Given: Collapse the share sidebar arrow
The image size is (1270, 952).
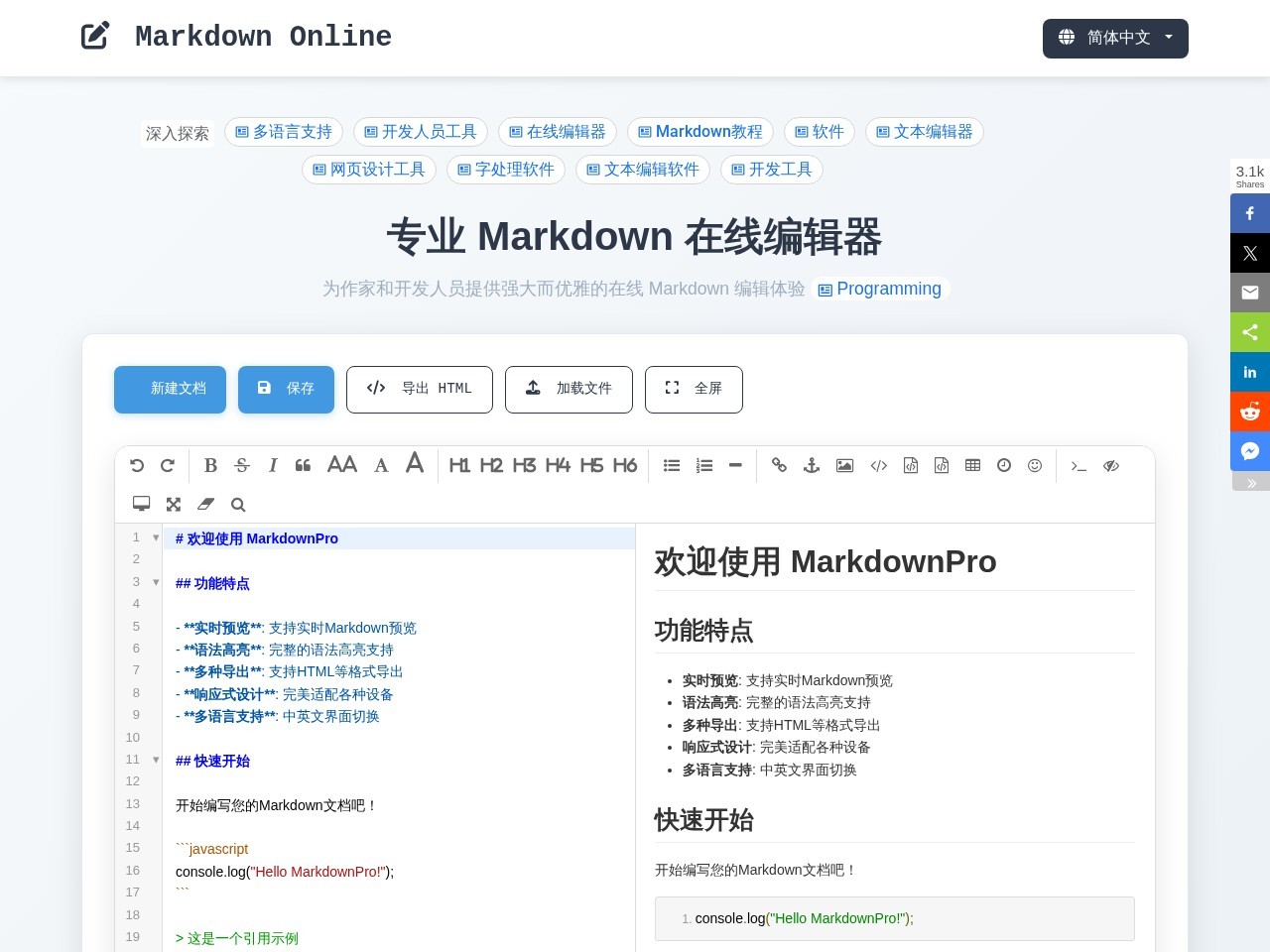Looking at the screenshot, I should point(1251,482).
